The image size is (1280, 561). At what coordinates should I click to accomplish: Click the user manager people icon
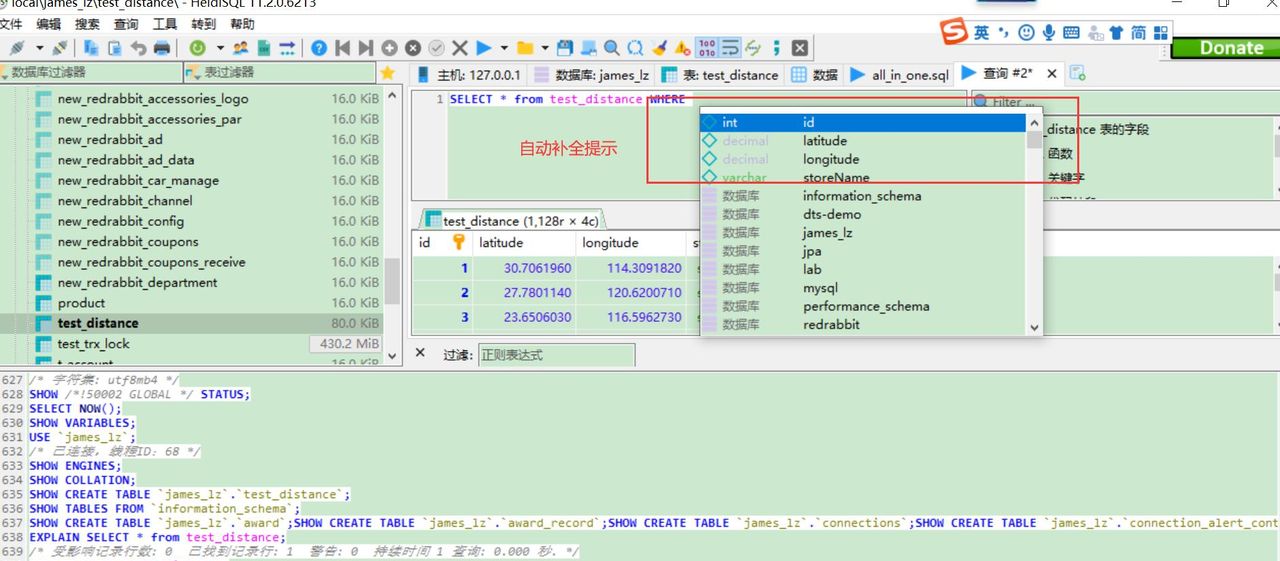coord(241,48)
